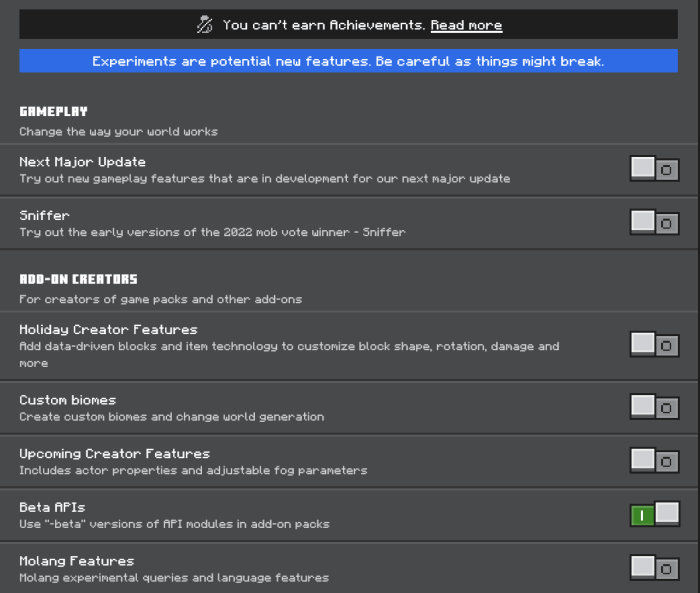Toggle Upcoming Creator Features on

point(654,461)
